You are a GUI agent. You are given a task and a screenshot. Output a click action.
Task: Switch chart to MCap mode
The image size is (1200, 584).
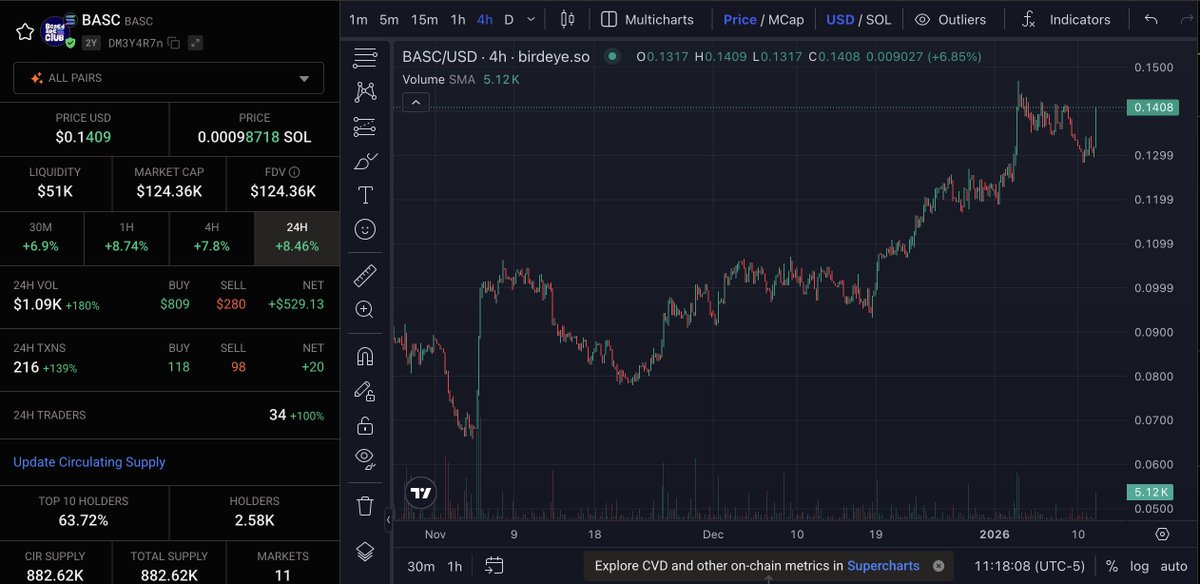[785, 19]
